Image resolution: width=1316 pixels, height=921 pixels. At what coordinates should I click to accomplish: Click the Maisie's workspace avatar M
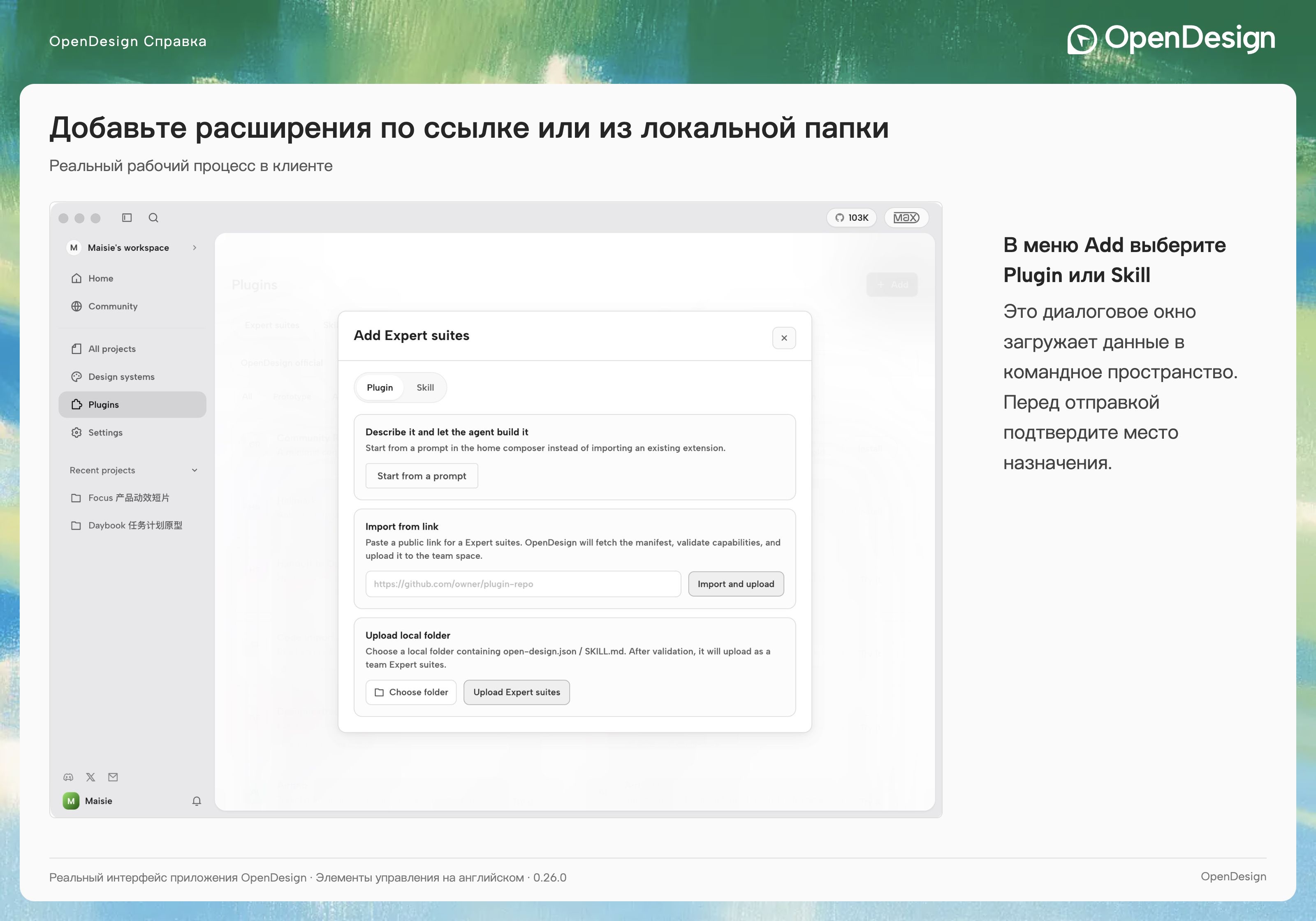[x=74, y=248]
